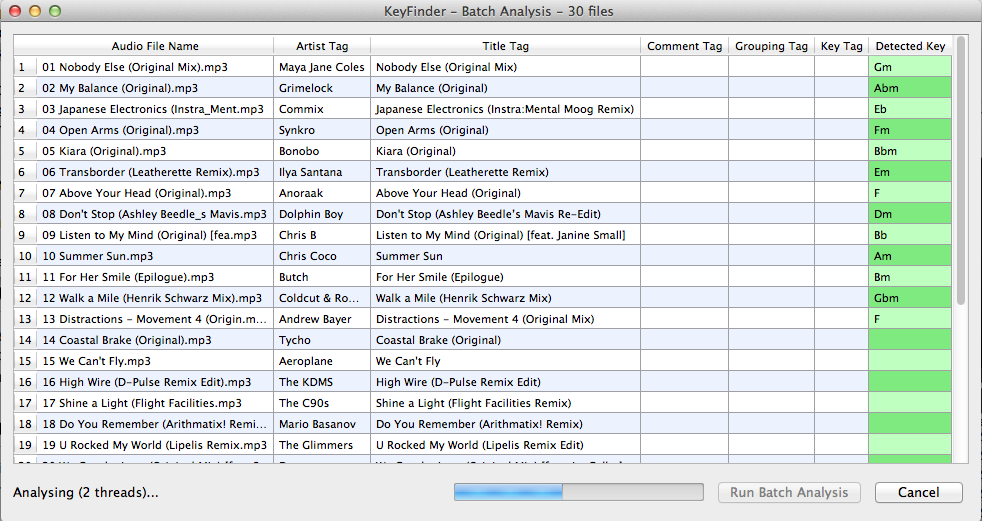Screen dimensions: 982x521
Task: Select file 17 Shine a Light (Flight Facilities.mp3
Action: click(x=155, y=403)
